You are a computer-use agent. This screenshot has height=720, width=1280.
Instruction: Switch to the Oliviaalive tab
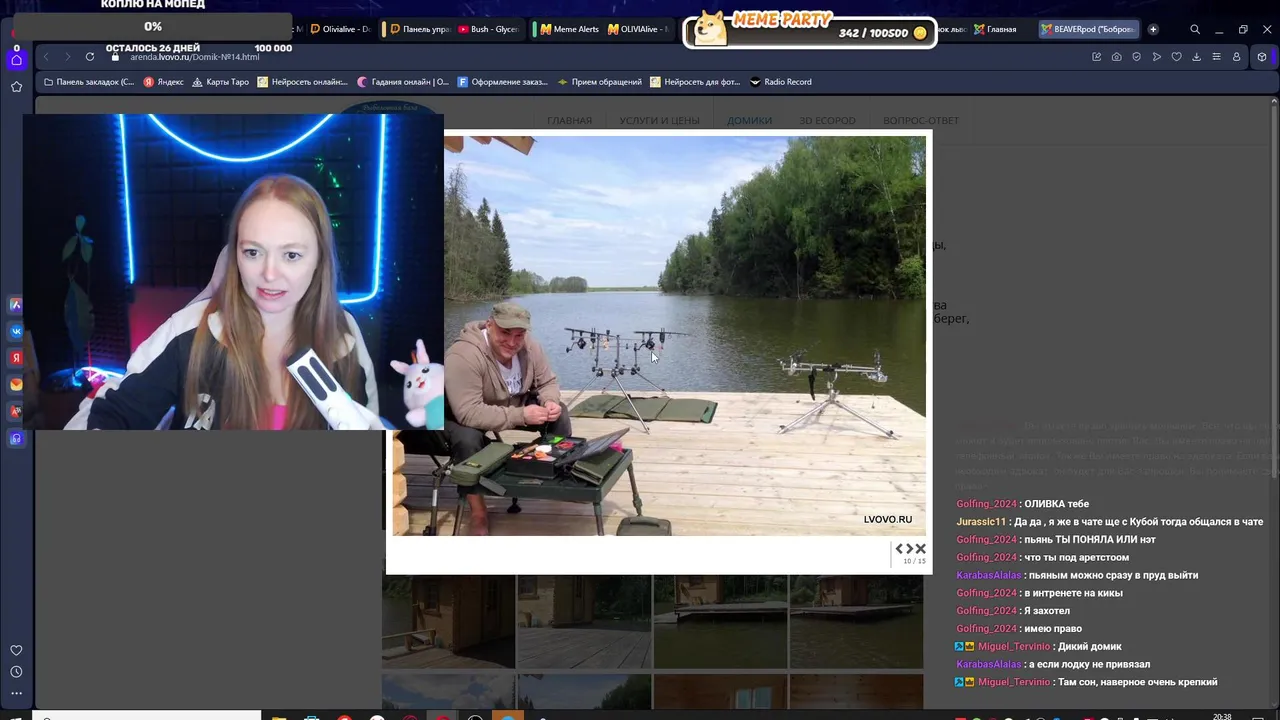click(340, 29)
